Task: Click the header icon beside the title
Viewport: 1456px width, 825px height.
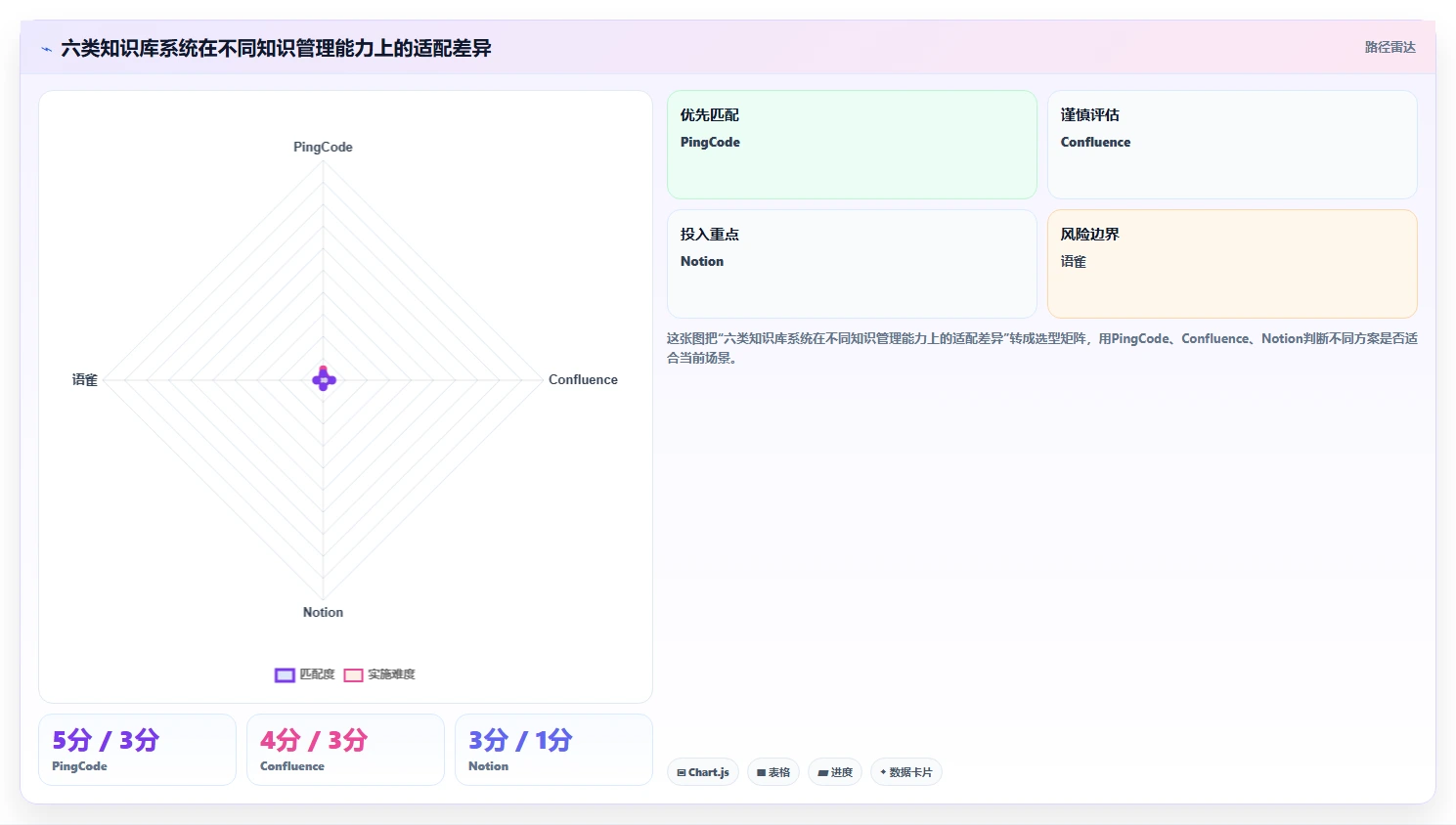Action: [x=46, y=49]
